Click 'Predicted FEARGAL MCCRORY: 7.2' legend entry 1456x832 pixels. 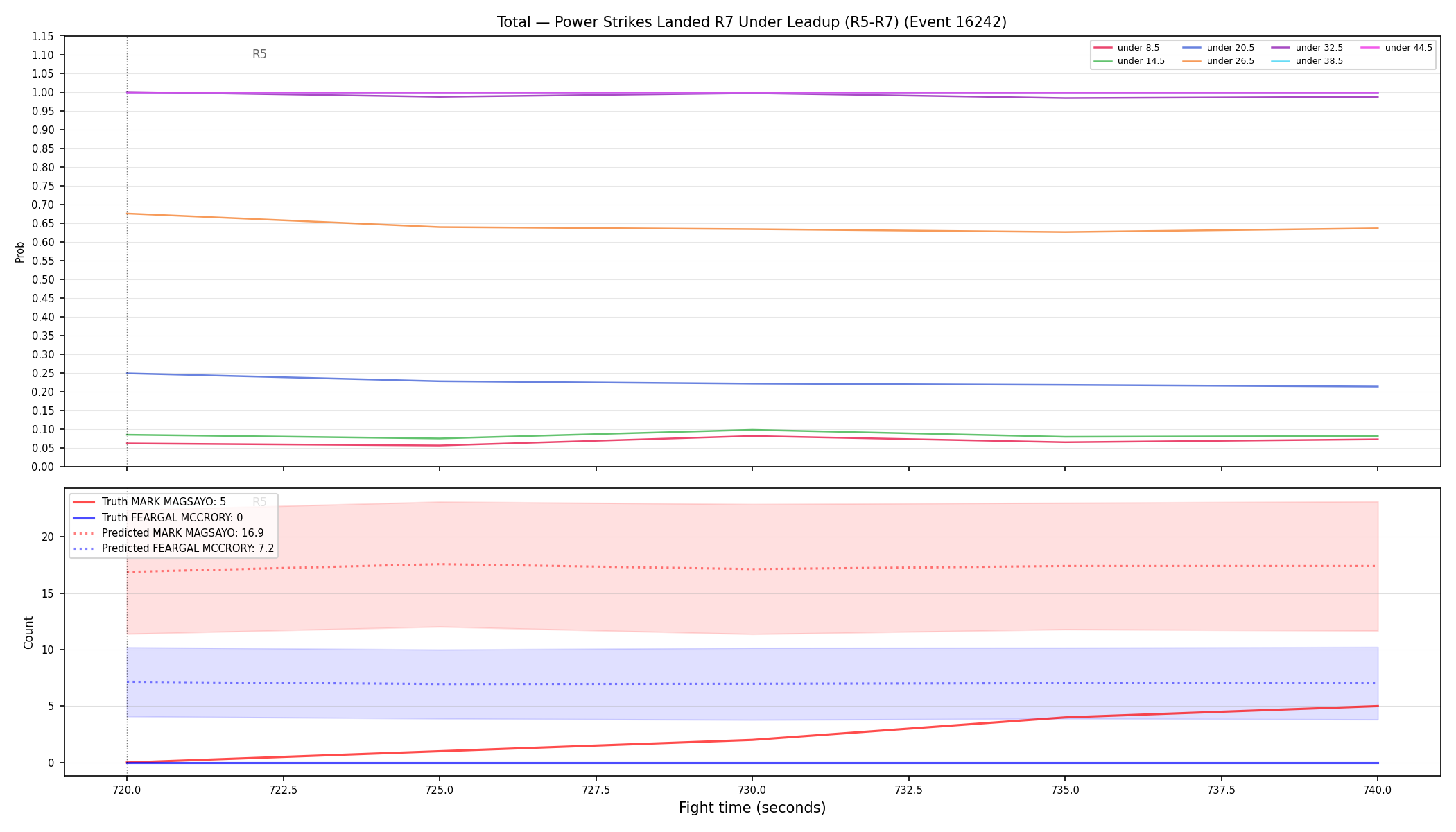(x=173, y=548)
